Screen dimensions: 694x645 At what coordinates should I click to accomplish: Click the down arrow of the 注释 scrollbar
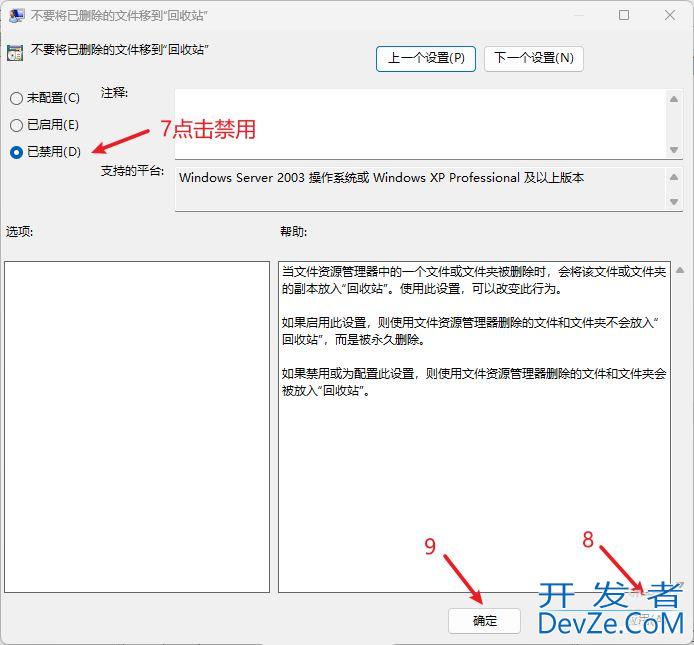click(674, 150)
